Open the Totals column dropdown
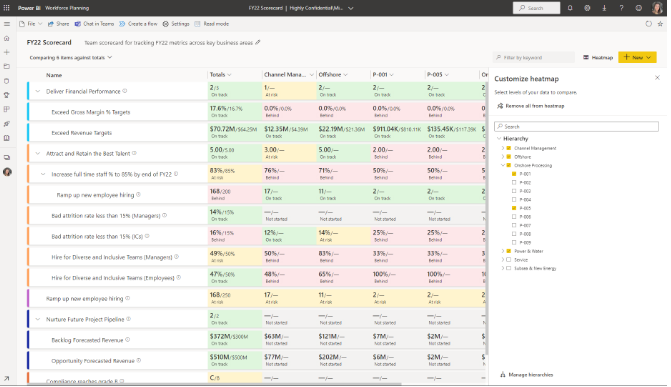Image resolution: width=671 pixels, height=387 pixels. pyautogui.click(x=229, y=74)
